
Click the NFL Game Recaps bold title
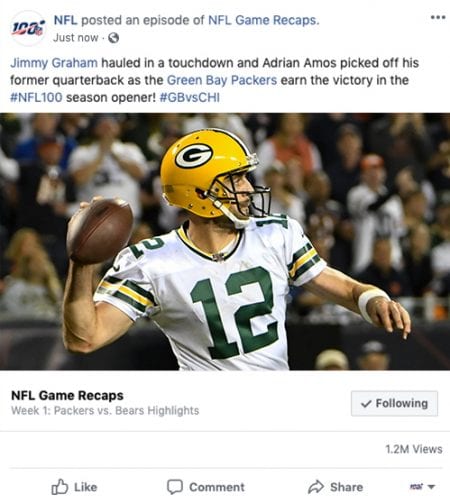tap(67, 396)
